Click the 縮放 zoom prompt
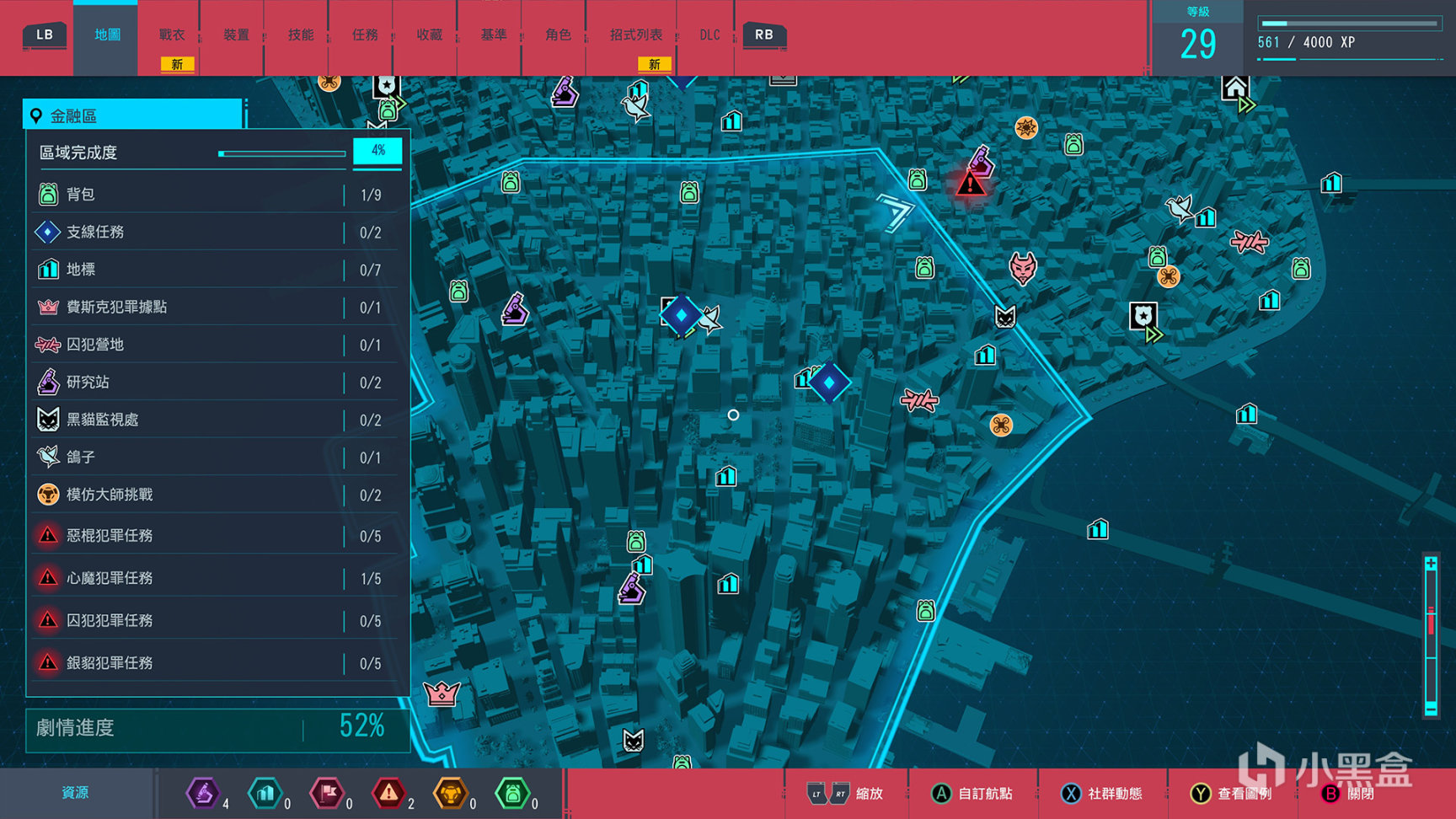The height and width of the screenshot is (819, 1456). click(x=845, y=793)
